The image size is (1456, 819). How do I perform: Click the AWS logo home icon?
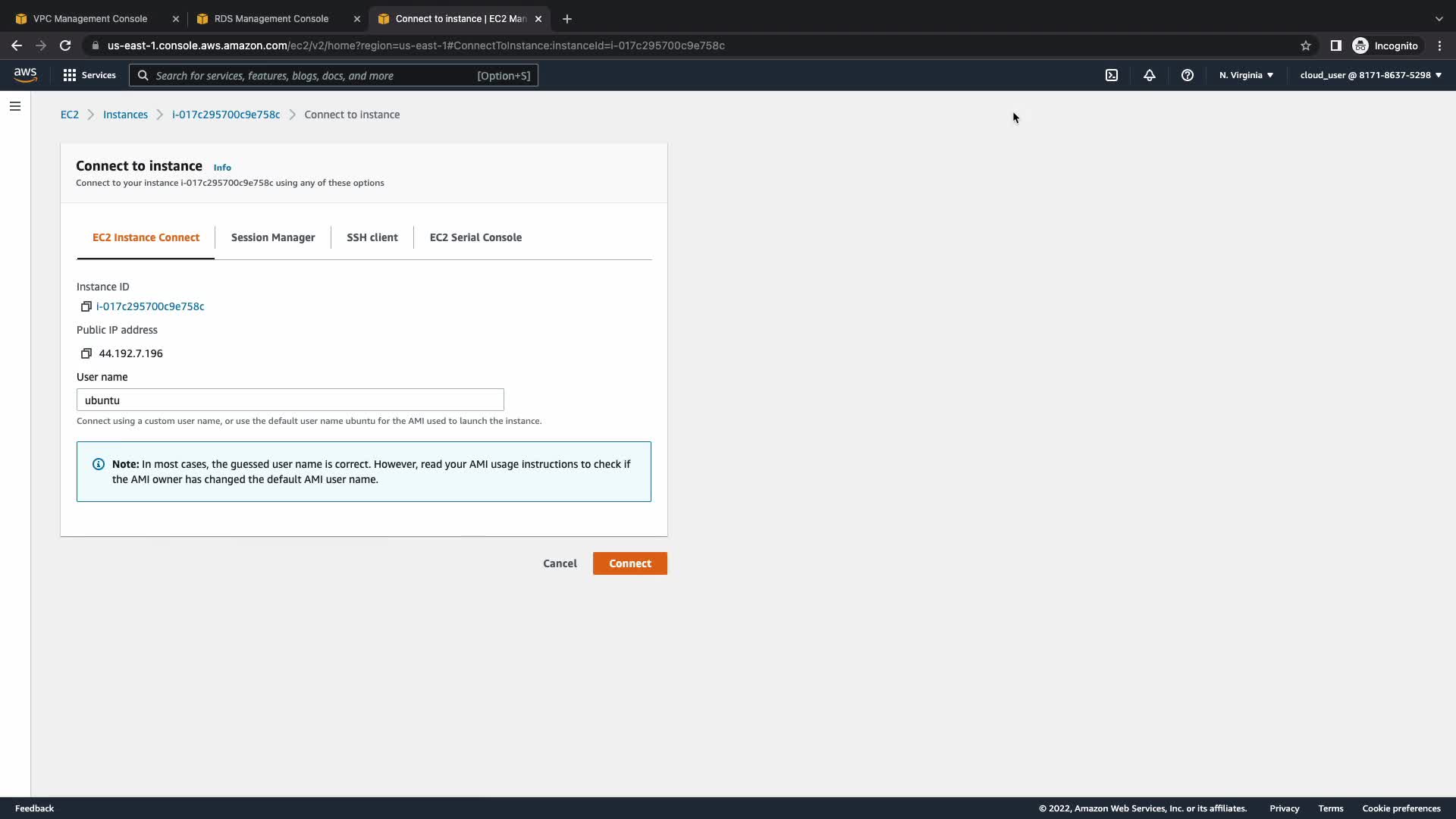(x=25, y=74)
